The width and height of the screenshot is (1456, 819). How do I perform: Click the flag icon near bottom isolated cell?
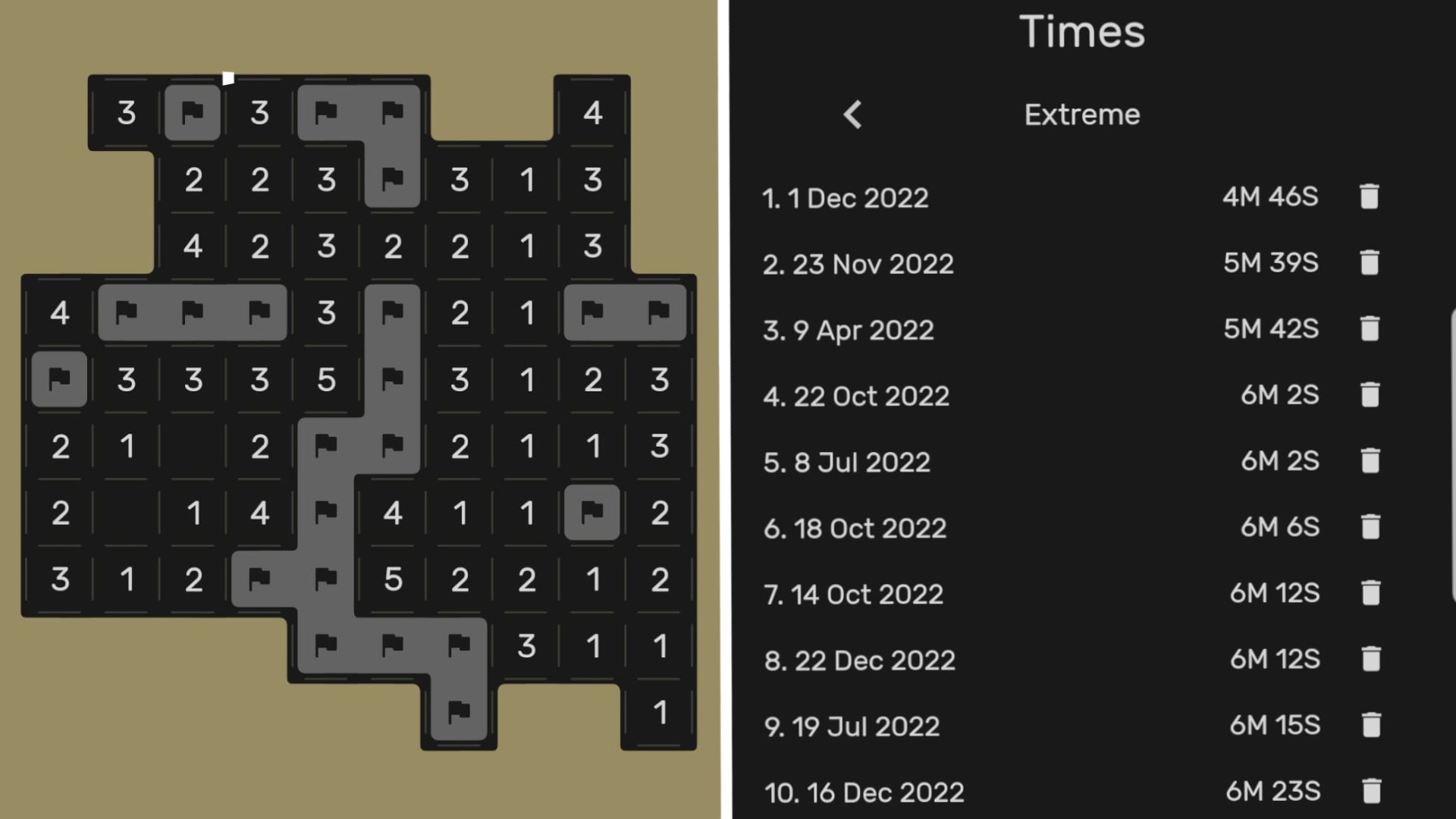tap(458, 711)
